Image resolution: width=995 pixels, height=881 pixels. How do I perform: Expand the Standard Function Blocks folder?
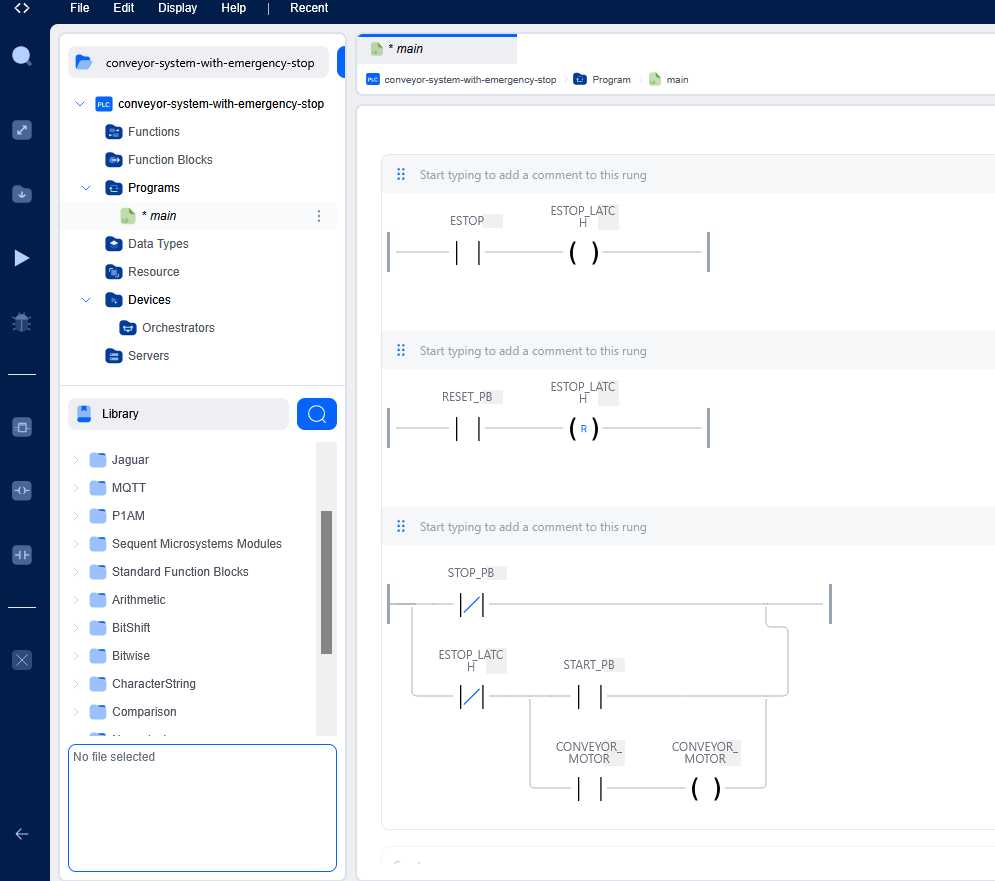pos(76,571)
